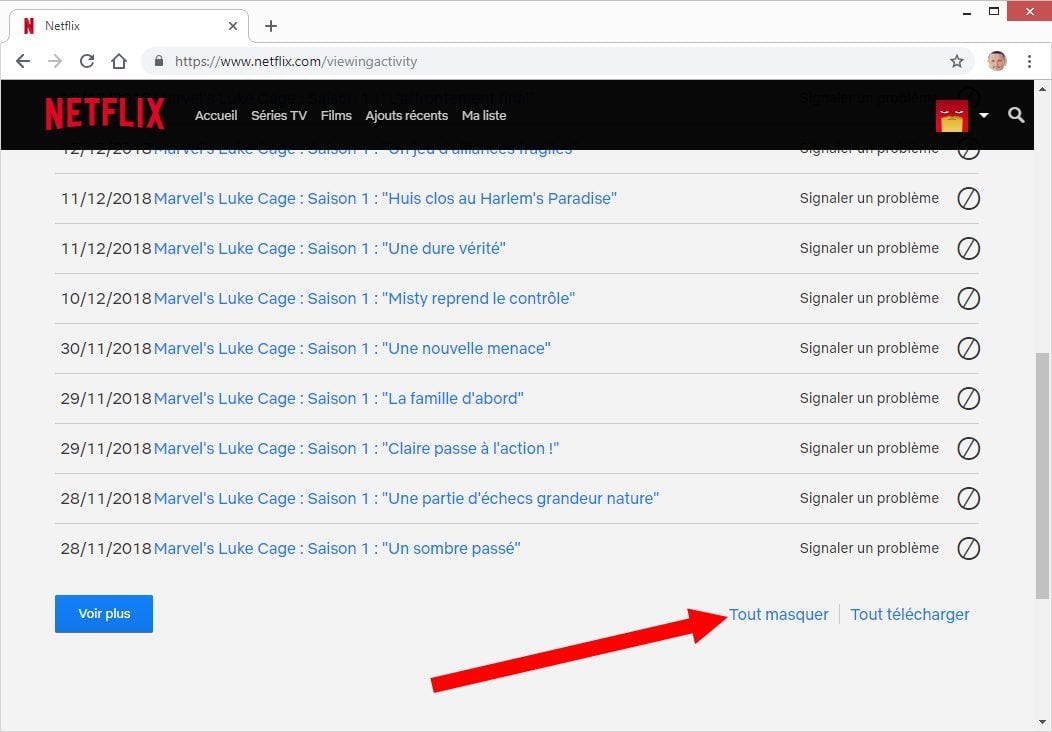Click the browser forward arrow
The width and height of the screenshot is (1052, 732).
click(55, 62)
